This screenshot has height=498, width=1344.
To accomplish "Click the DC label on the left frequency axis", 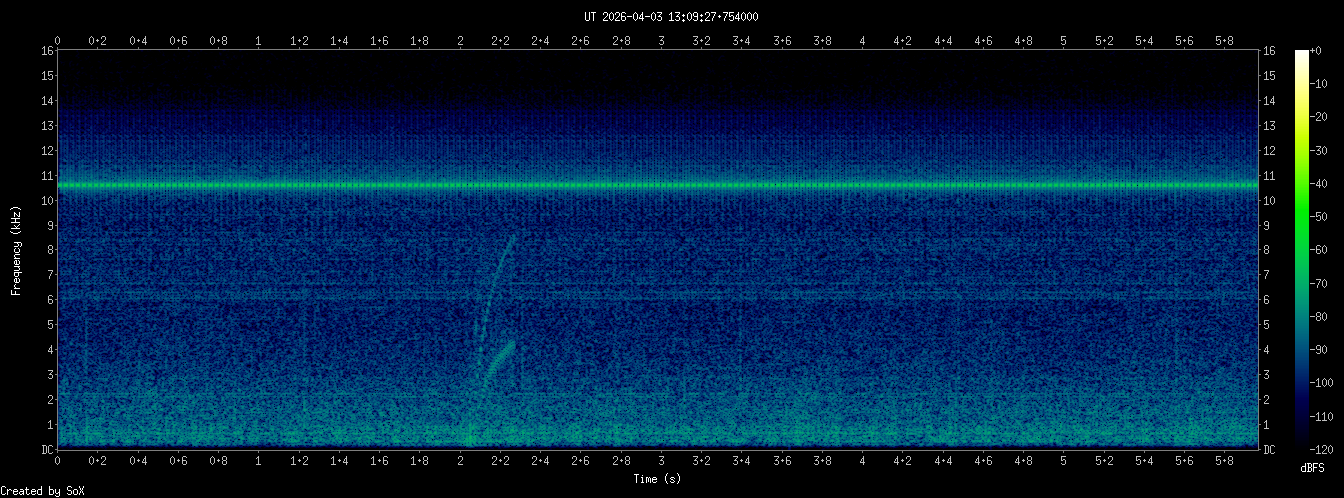I will point(47,449).
